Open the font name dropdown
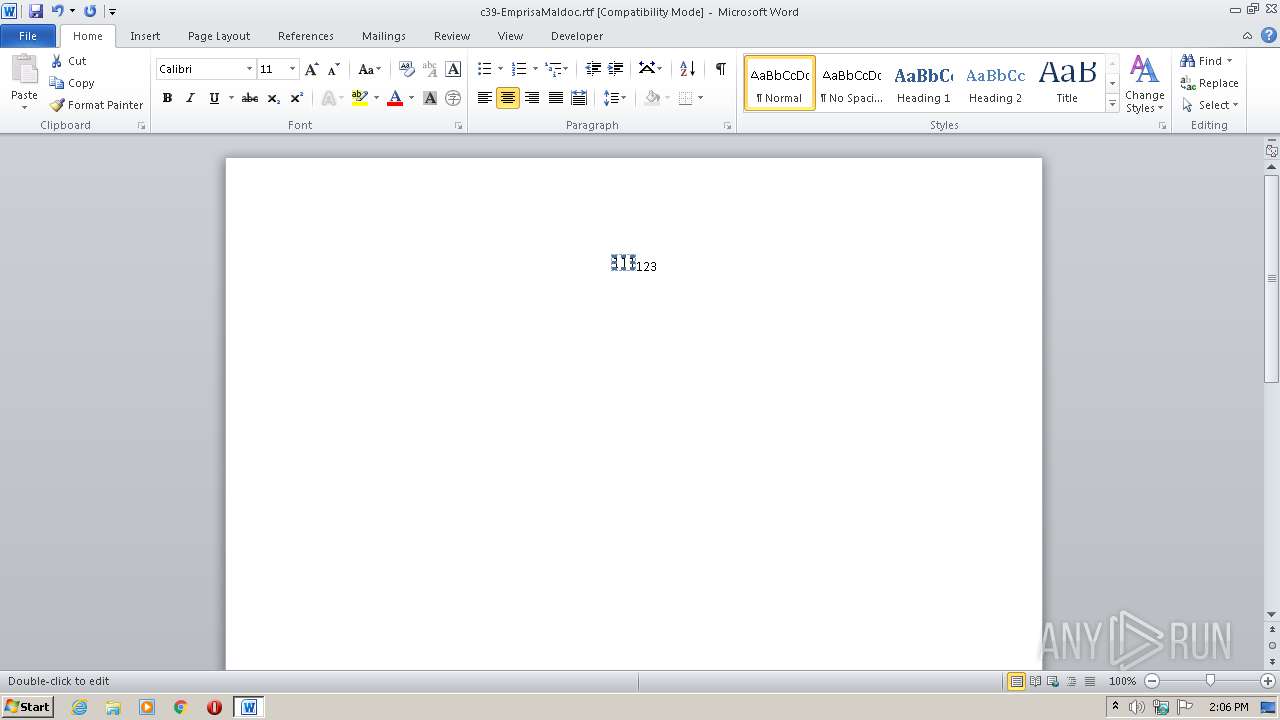The height and width of the screenshot is (720, 1280). click(x=249, y=69)
